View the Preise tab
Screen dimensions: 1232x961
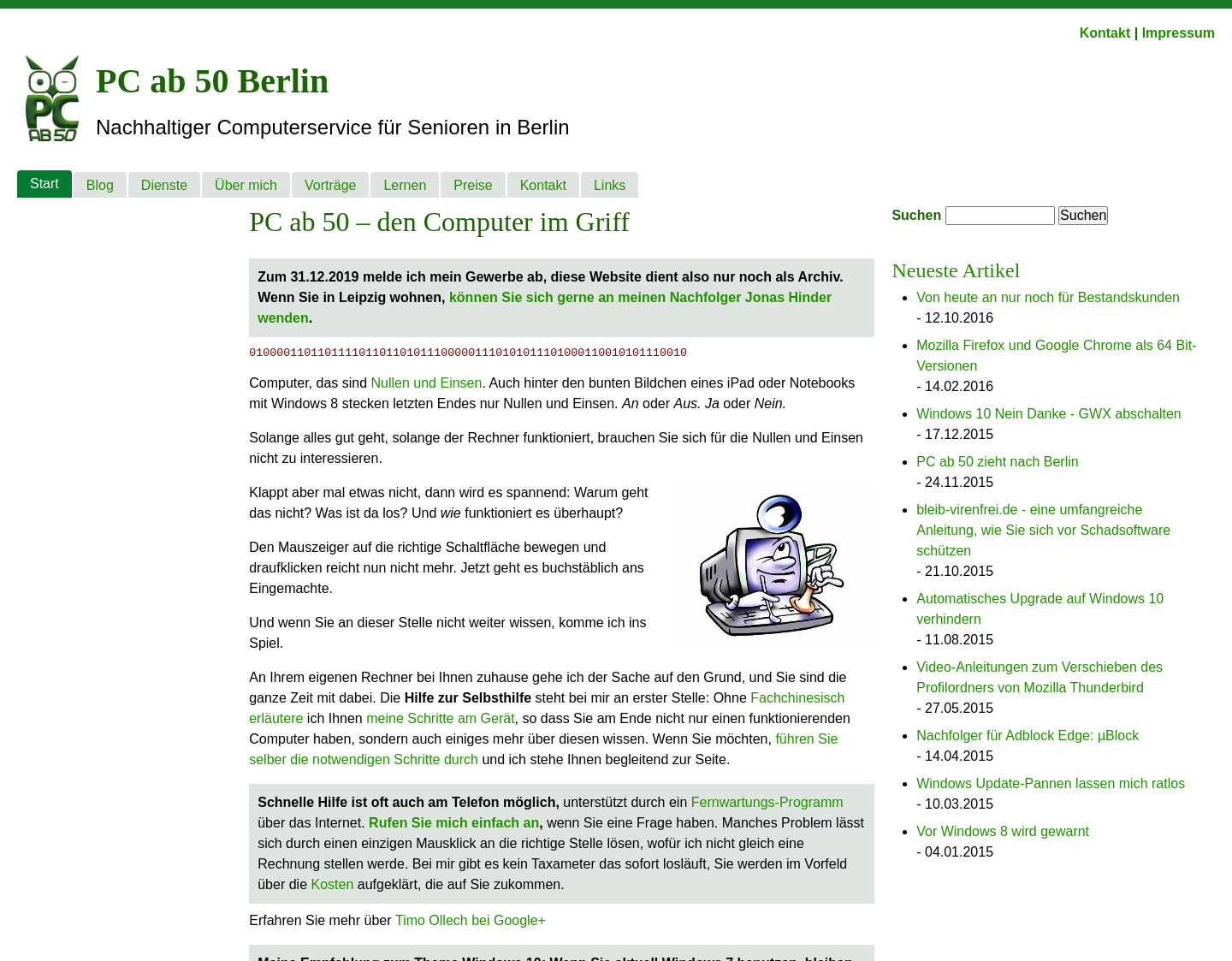click(x=473, y=185)
